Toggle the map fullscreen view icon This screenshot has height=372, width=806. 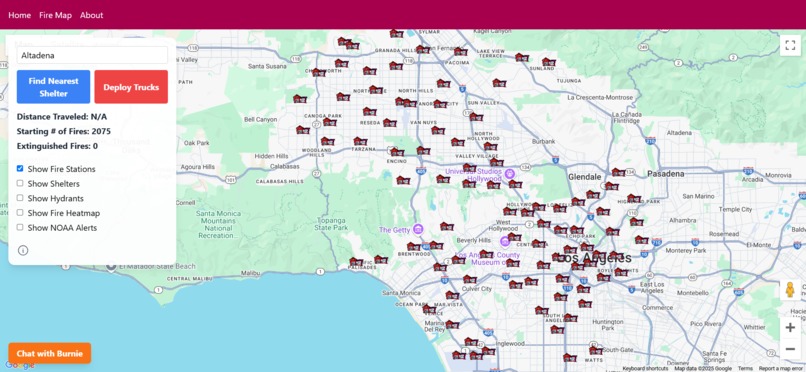(790, 45)
